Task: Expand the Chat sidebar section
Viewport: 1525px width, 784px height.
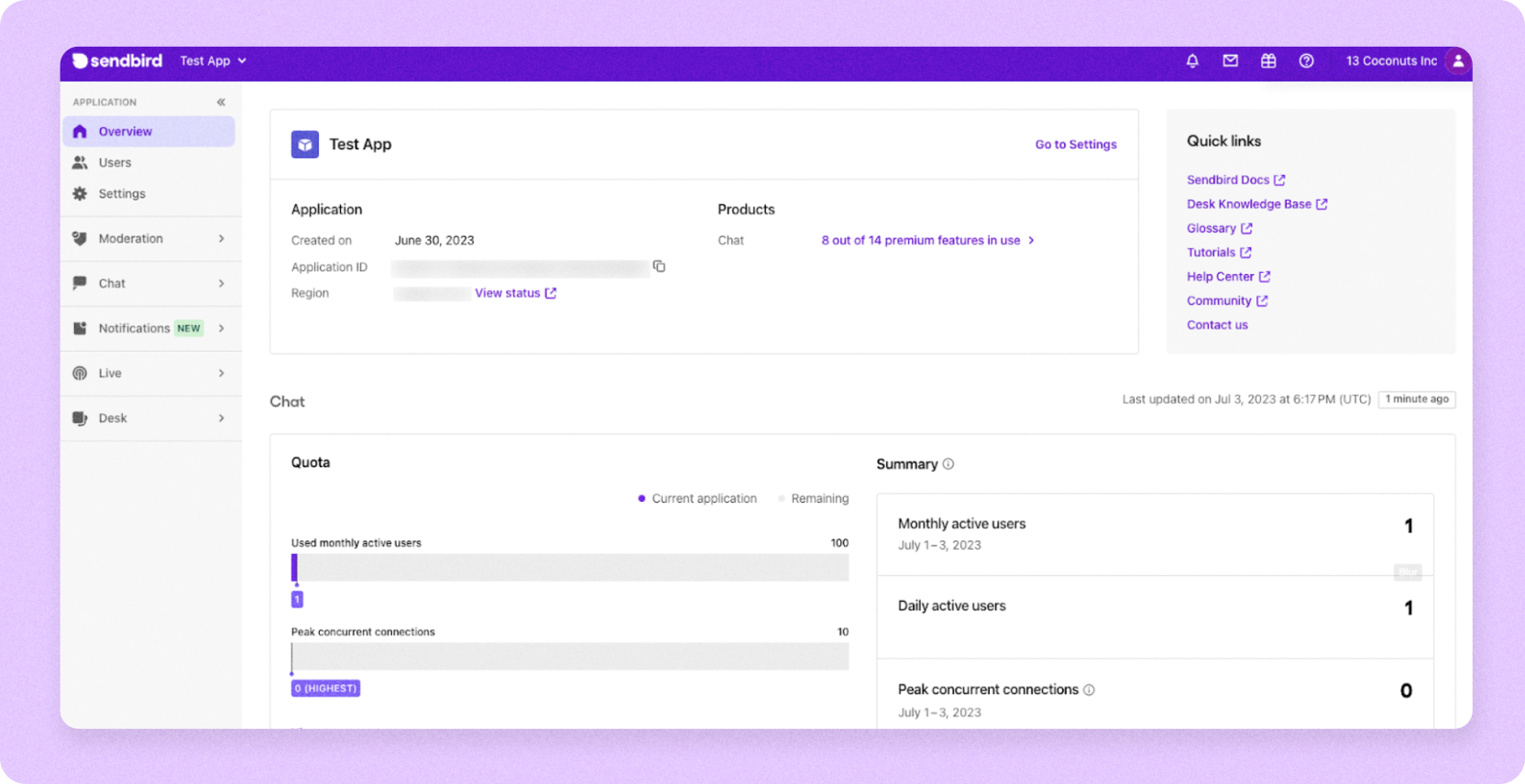Action: (x=150, y=283)
